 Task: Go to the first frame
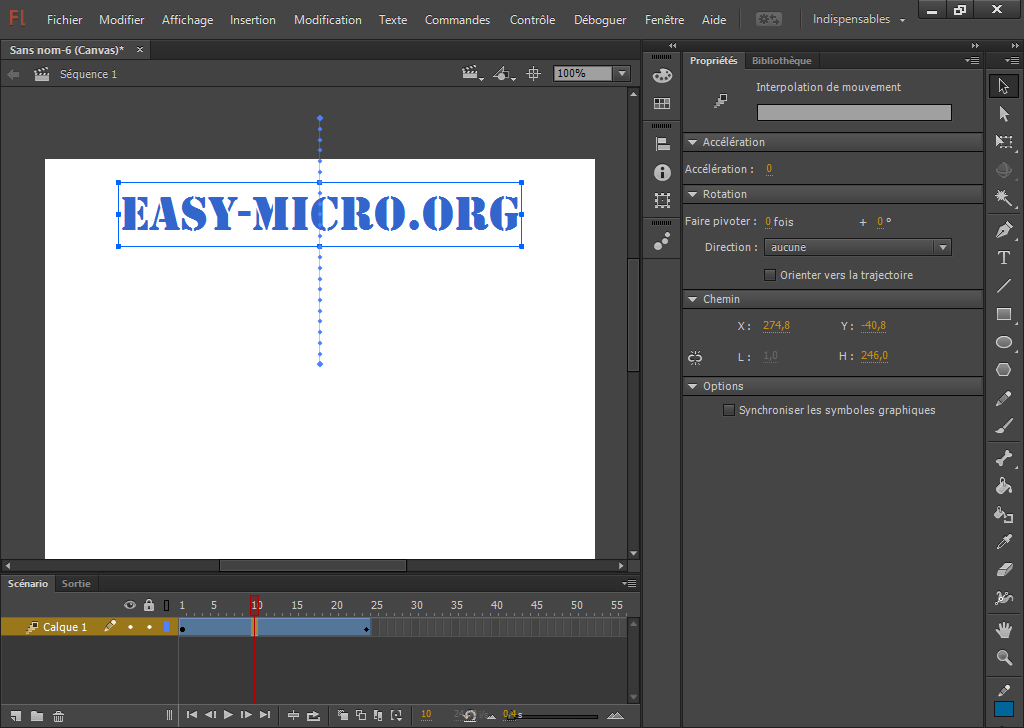[192, 714]
